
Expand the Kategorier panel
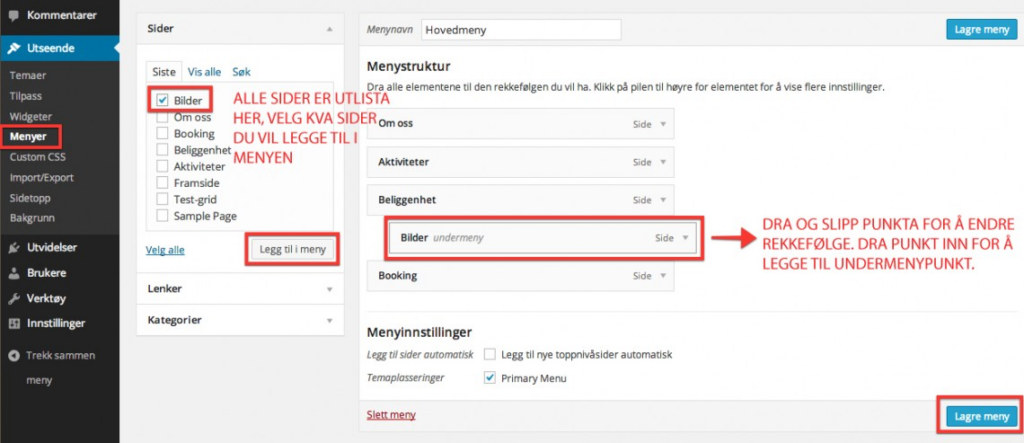click(328, 320)
